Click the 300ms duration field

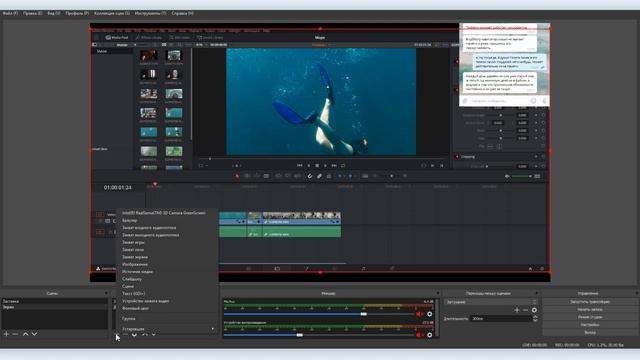click(x=501, y=318)
